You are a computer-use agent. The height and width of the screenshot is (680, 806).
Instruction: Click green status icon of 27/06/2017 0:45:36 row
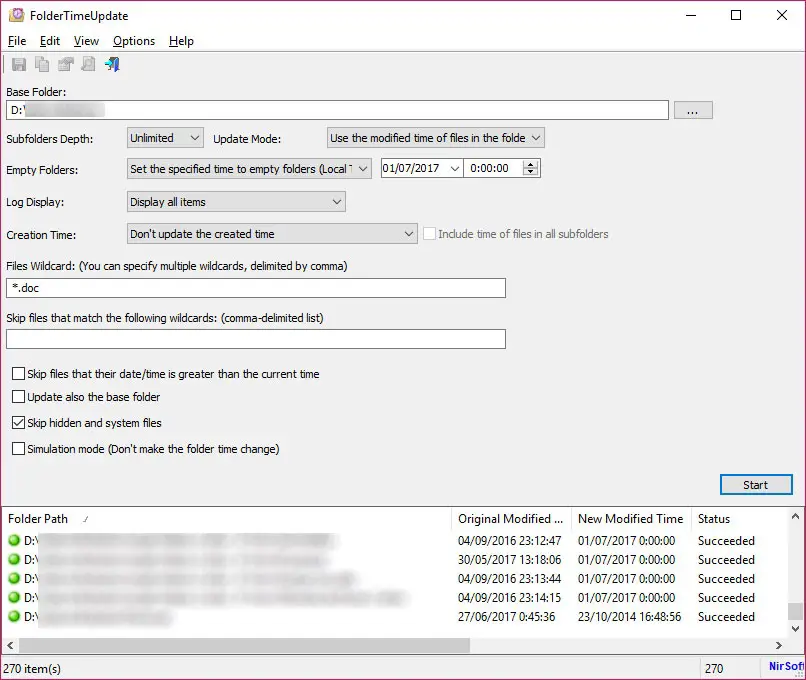pyautogui.click(x=14, y=616)
